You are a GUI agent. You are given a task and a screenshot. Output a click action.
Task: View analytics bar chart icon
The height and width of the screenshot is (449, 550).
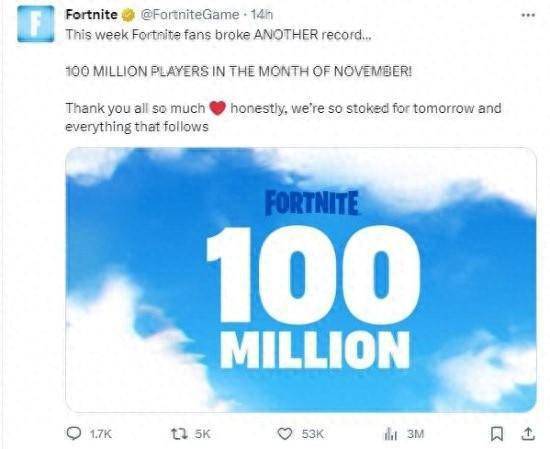click(391, 434)
